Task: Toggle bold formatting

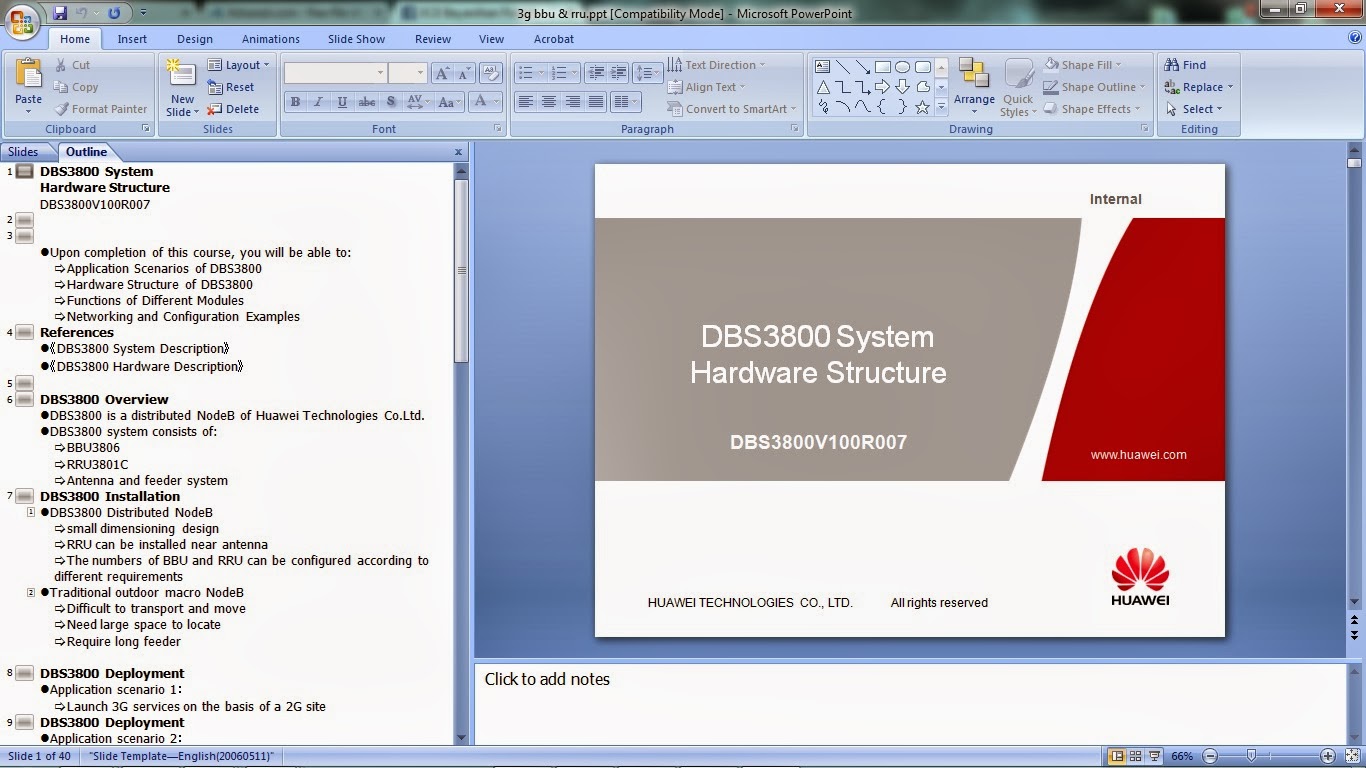Action: click(x=295, y=101)
